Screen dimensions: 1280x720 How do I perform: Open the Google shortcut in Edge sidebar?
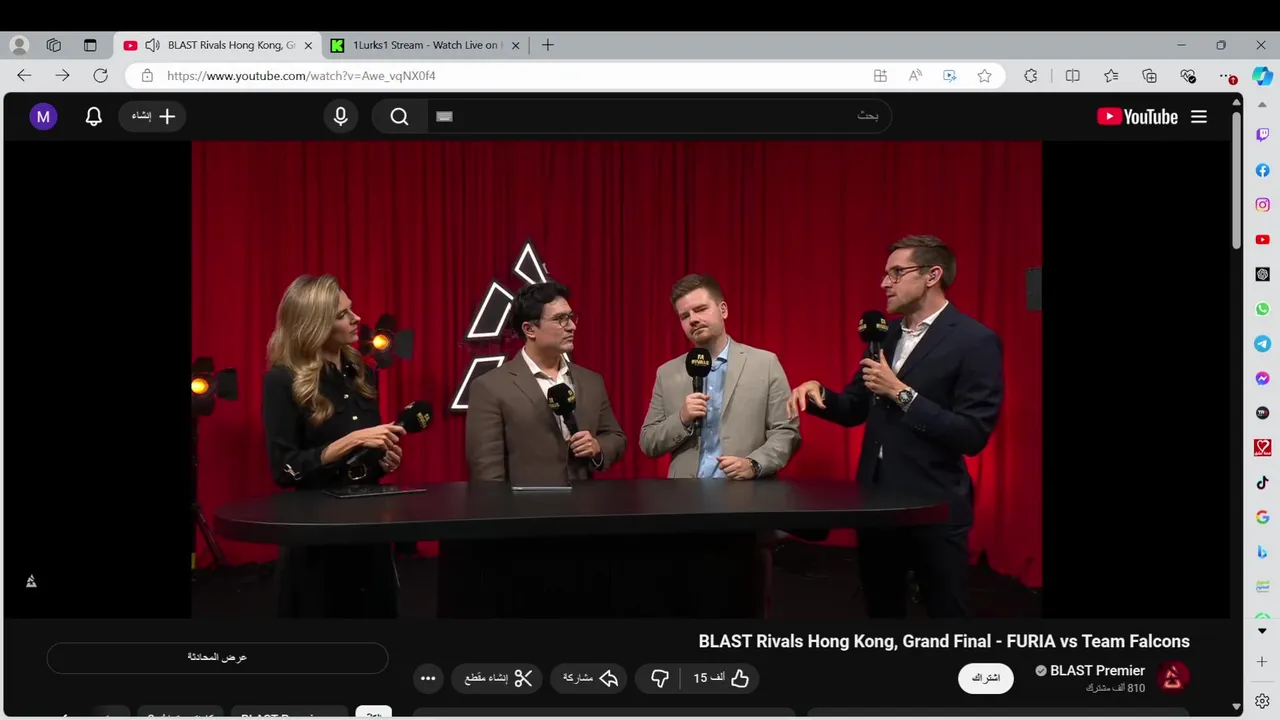click(x=1262, y=517)
